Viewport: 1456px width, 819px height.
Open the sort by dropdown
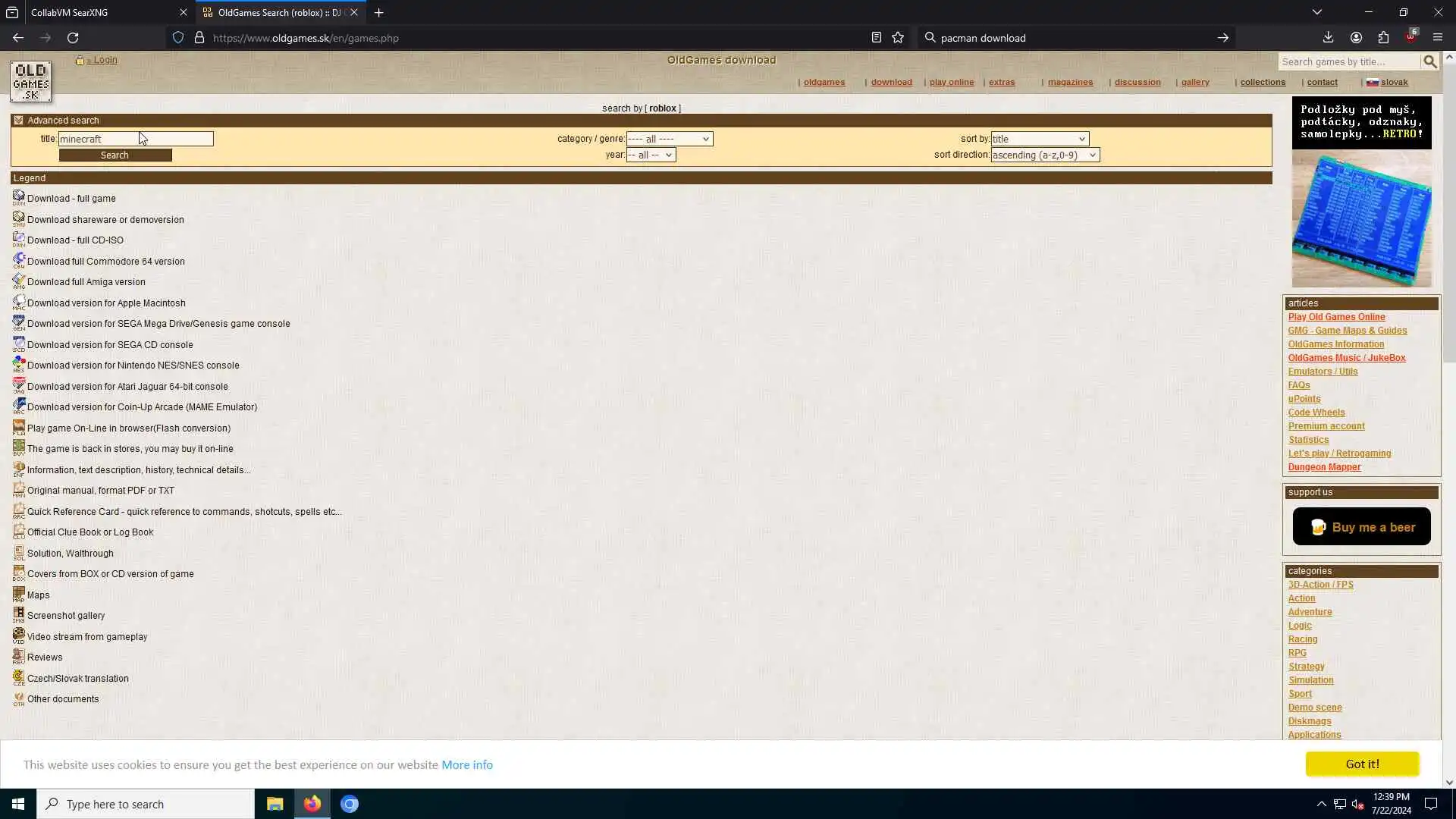1039,139
